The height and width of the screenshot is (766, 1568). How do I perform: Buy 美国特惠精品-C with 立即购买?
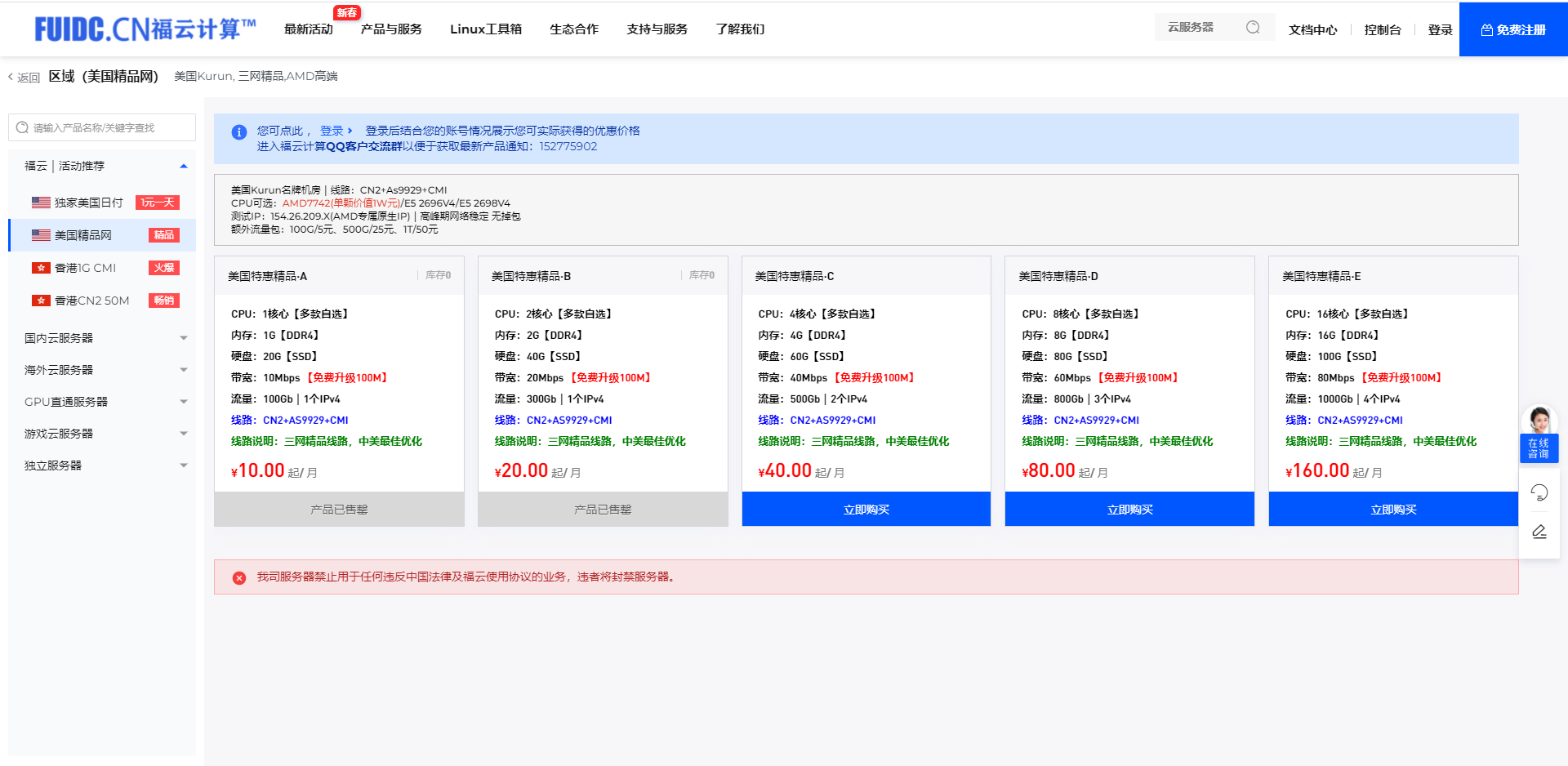[x=866, y=509]
